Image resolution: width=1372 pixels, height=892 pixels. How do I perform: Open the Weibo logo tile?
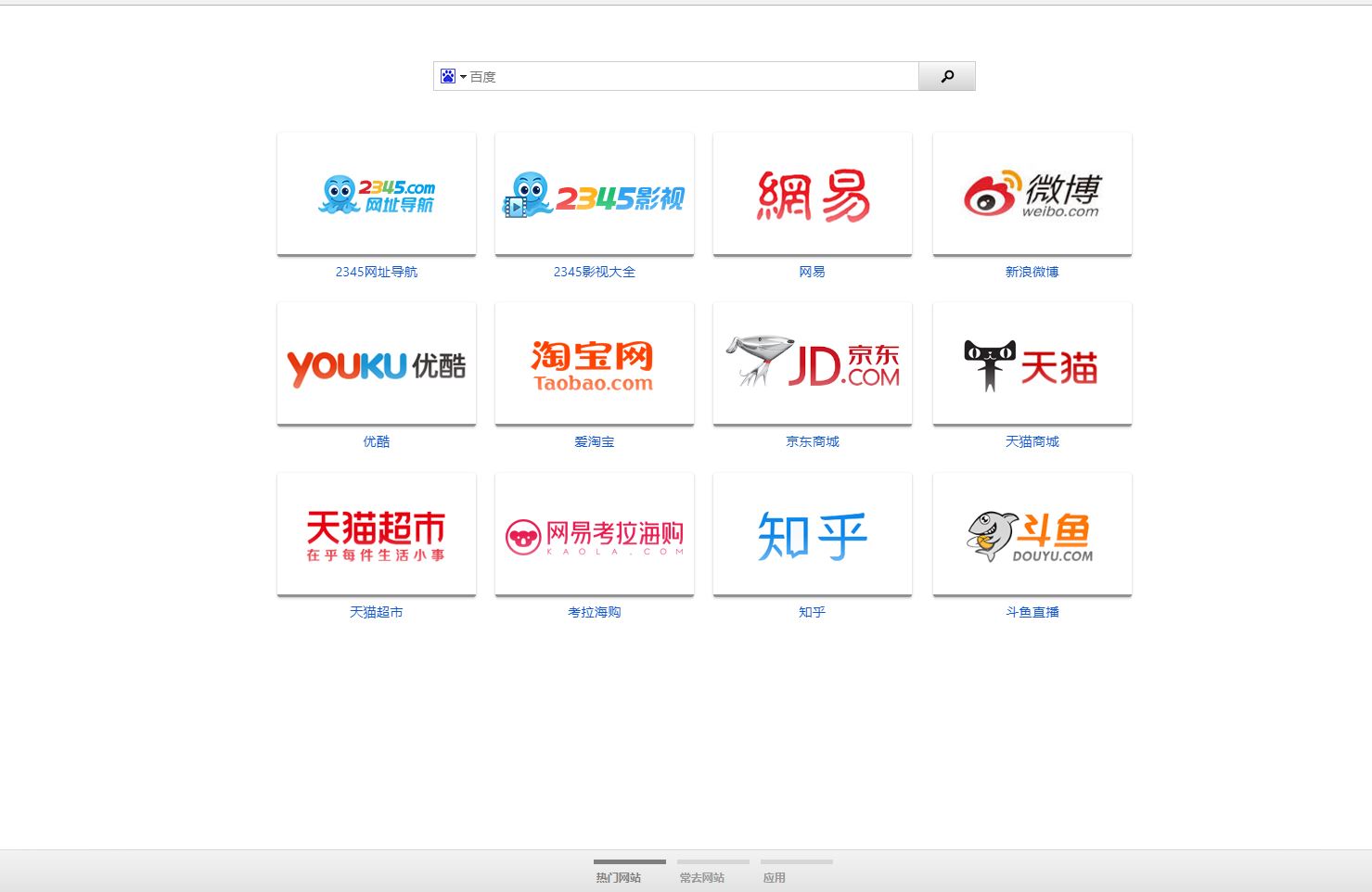[x=1032, y=193]
